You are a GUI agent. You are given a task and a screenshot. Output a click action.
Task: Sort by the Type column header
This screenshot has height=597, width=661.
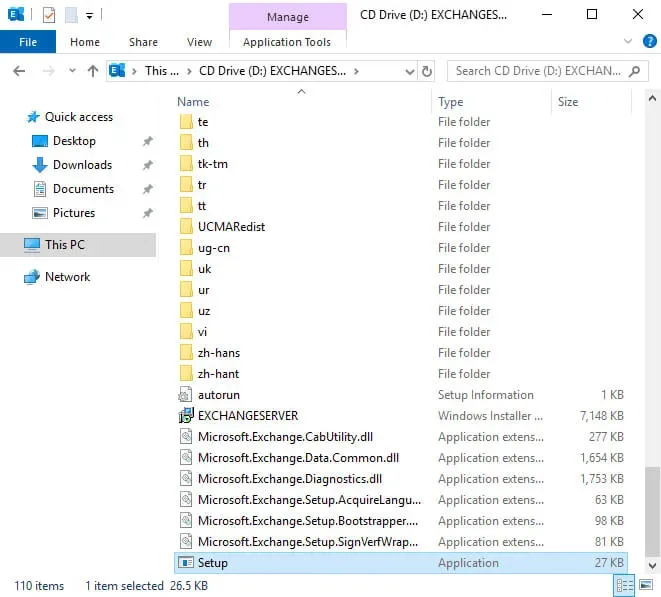451,102
